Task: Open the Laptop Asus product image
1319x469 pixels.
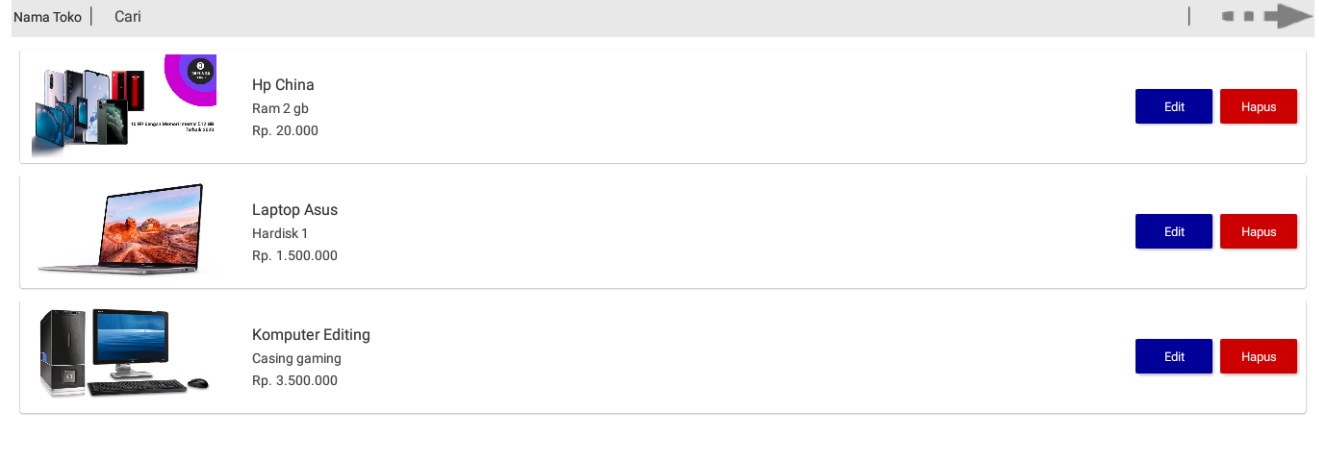Action: (122, 229)
